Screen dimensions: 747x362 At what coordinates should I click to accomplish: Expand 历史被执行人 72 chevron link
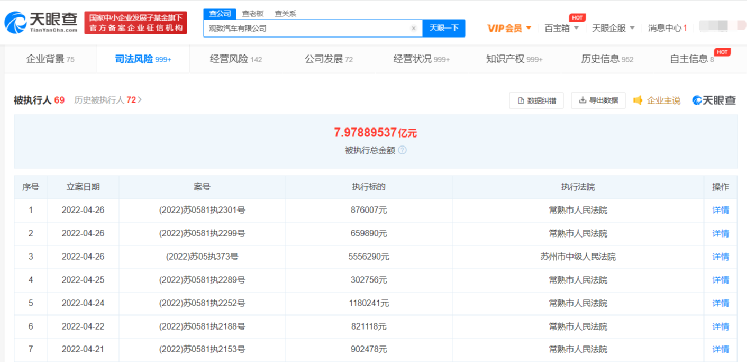click(x=108, y=100)
